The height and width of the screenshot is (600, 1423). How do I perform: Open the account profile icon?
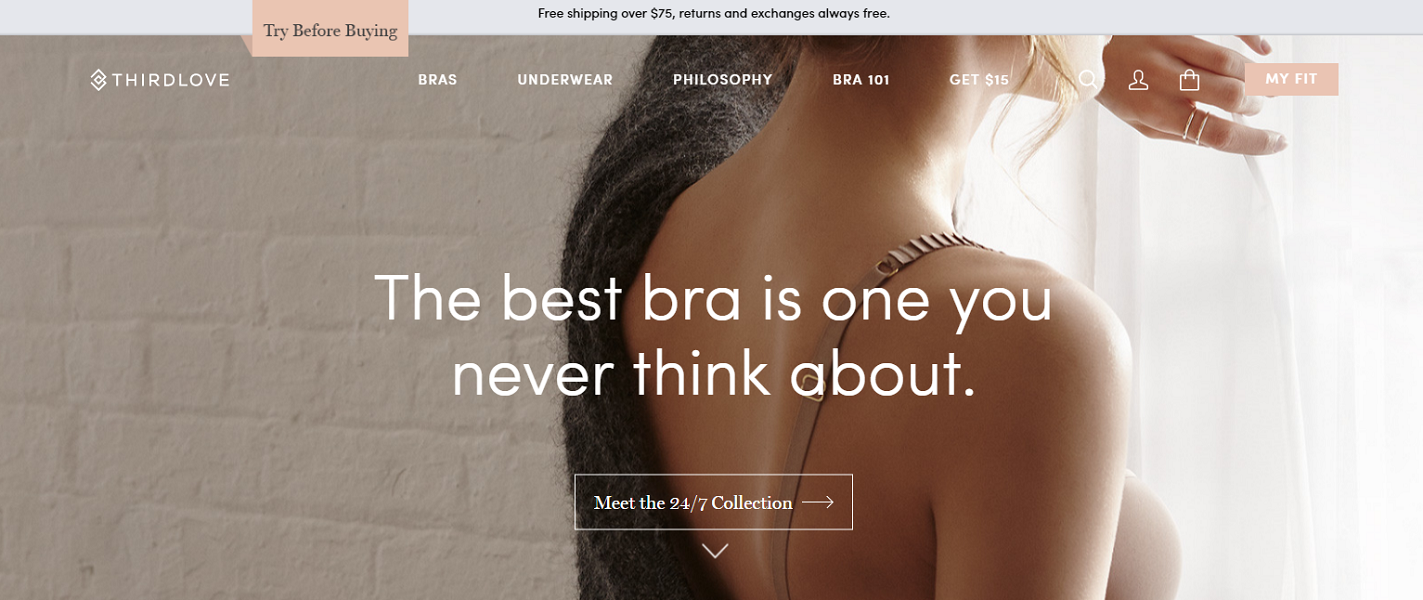1138,80
